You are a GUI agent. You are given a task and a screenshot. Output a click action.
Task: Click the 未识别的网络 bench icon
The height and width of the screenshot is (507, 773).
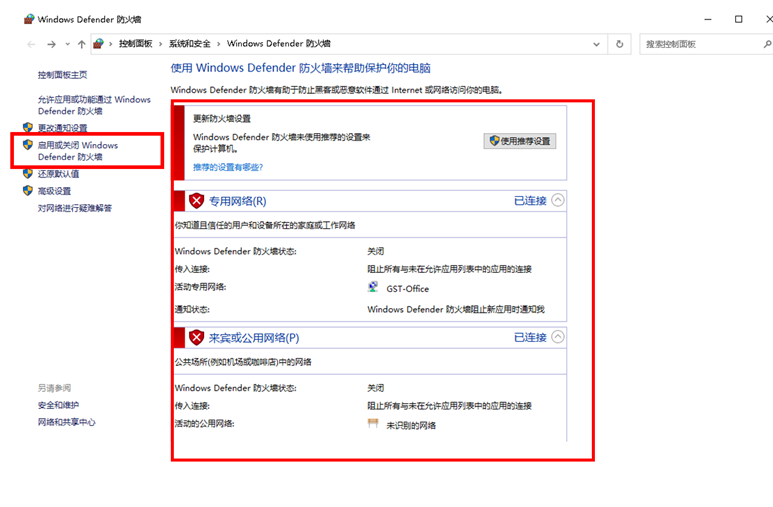[373, 423]
